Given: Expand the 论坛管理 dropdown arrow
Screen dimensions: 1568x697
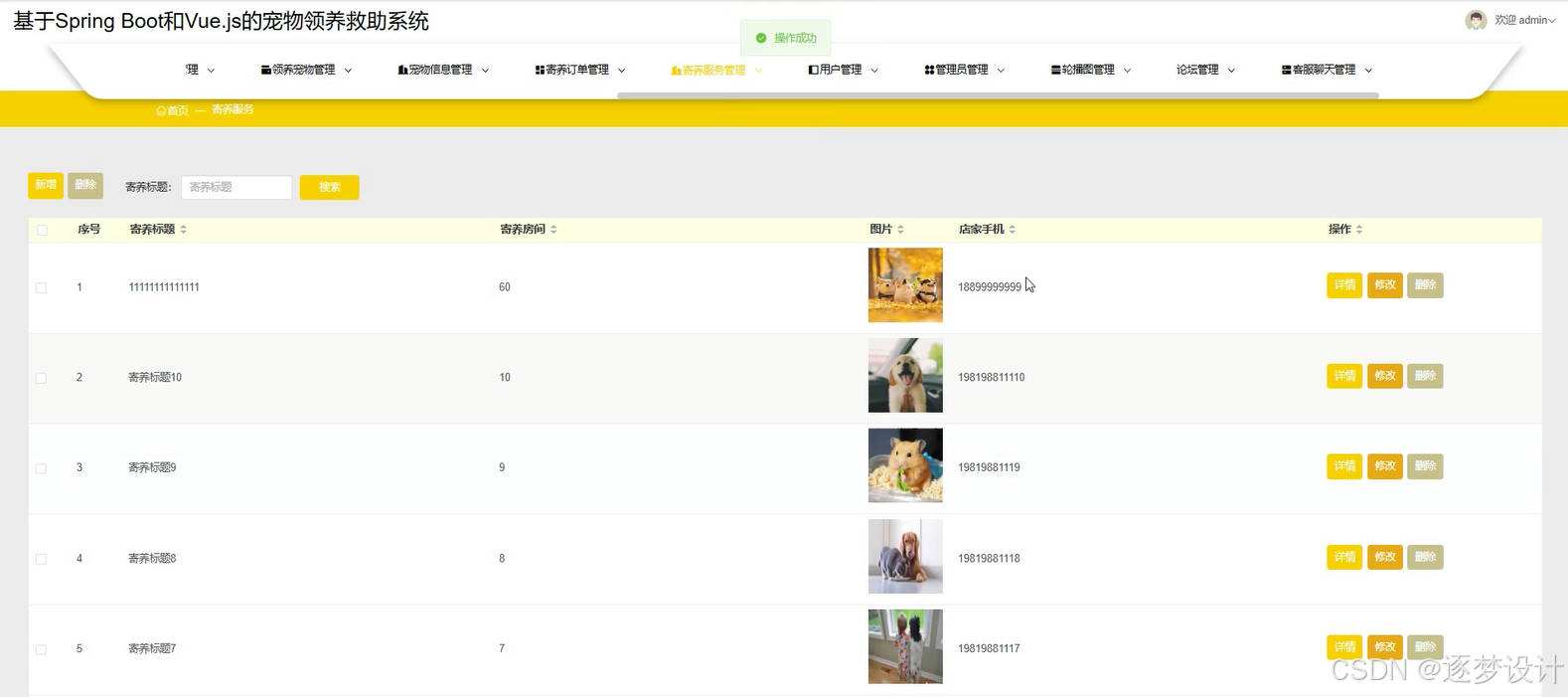Looking at the screenshot, I should (x=1231, y=71).
